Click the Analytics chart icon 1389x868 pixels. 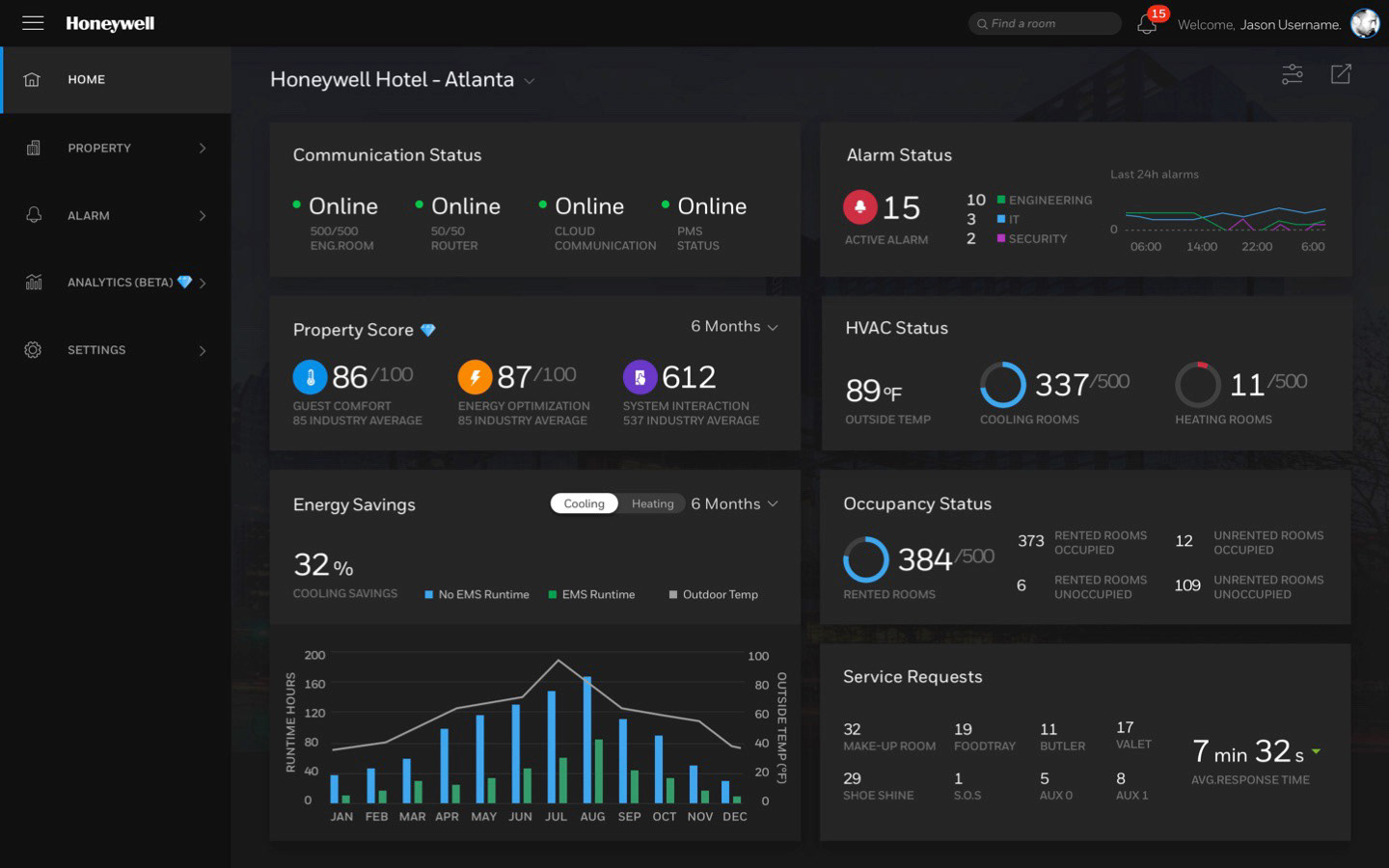click(x=34, y=283)
